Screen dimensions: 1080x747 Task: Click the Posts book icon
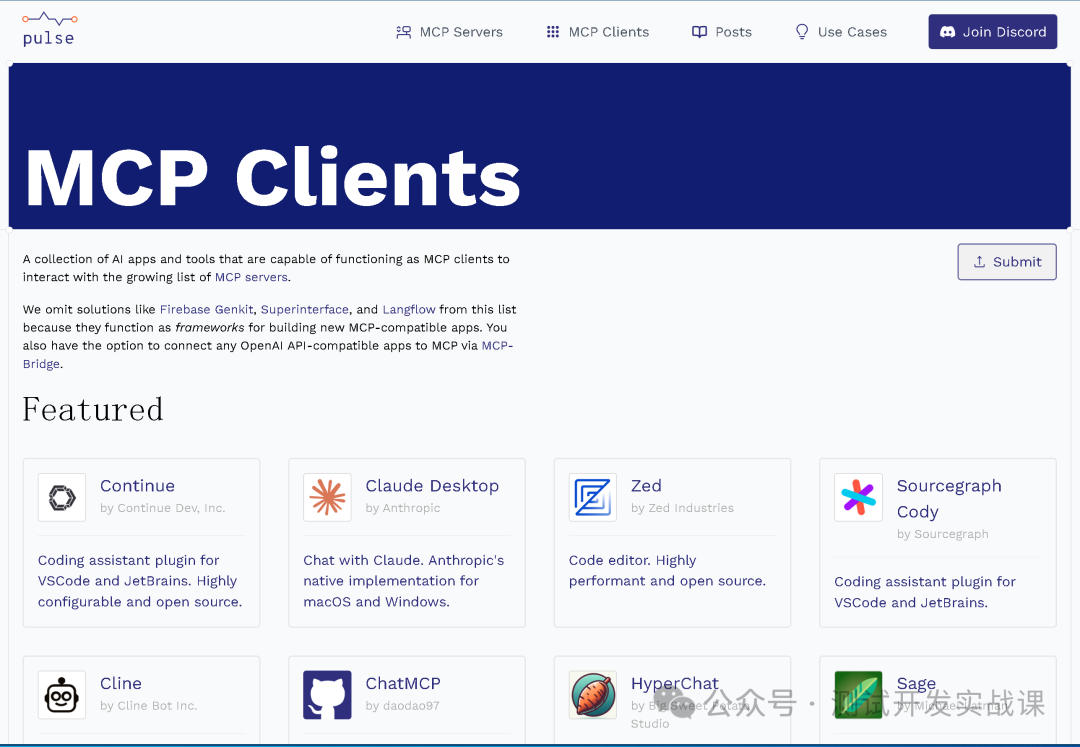[x=699, y=32]
